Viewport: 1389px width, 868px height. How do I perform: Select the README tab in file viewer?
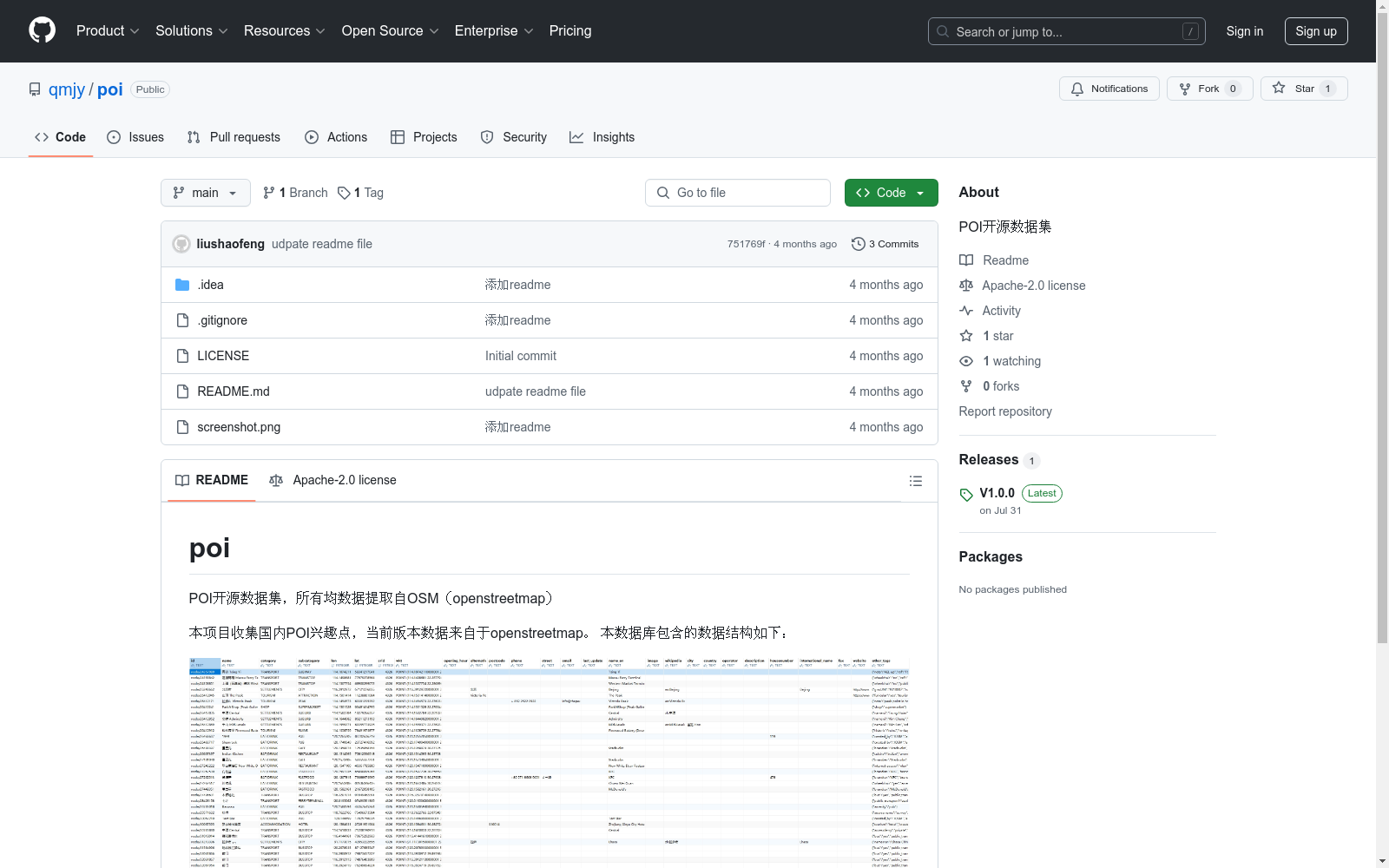pyautogui.click(x=212, y=480)
